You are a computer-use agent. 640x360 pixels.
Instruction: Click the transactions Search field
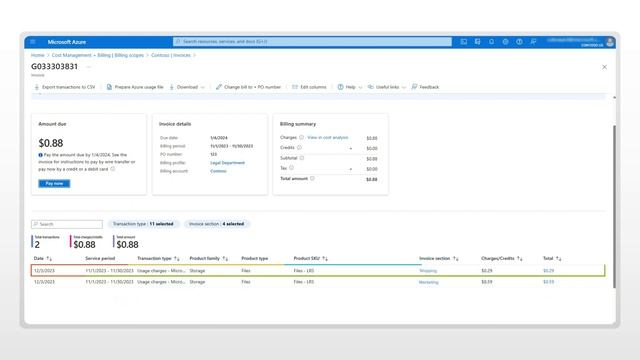pyautogui.click(x=67, y=224)
